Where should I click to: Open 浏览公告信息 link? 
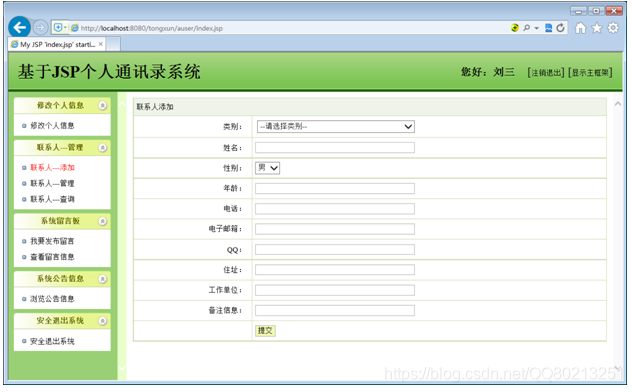point(52,299)
